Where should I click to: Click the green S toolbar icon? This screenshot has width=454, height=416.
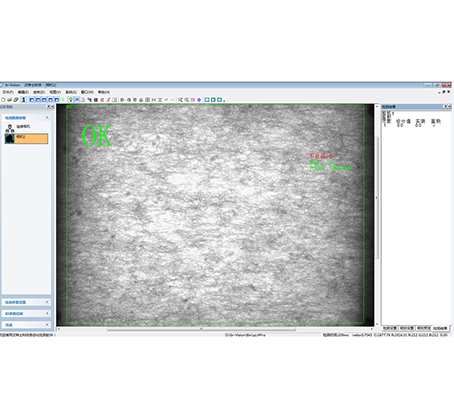click(x=63, y=100)
